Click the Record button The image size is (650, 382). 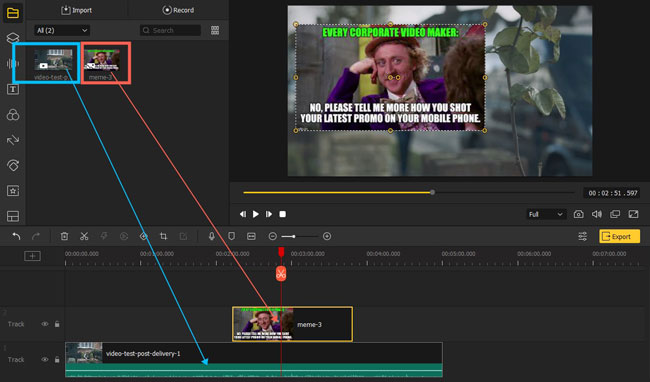(x=178, y=10)
